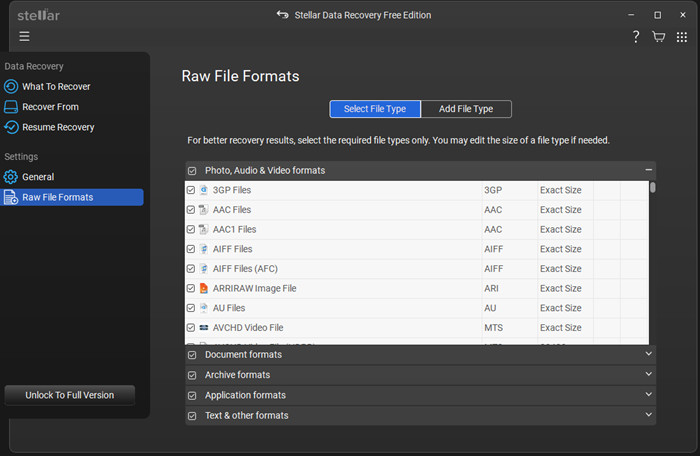Click the ARI extension cell
Image resolution: width=700 pixels, height=456 pixels.
pos(509,288)
